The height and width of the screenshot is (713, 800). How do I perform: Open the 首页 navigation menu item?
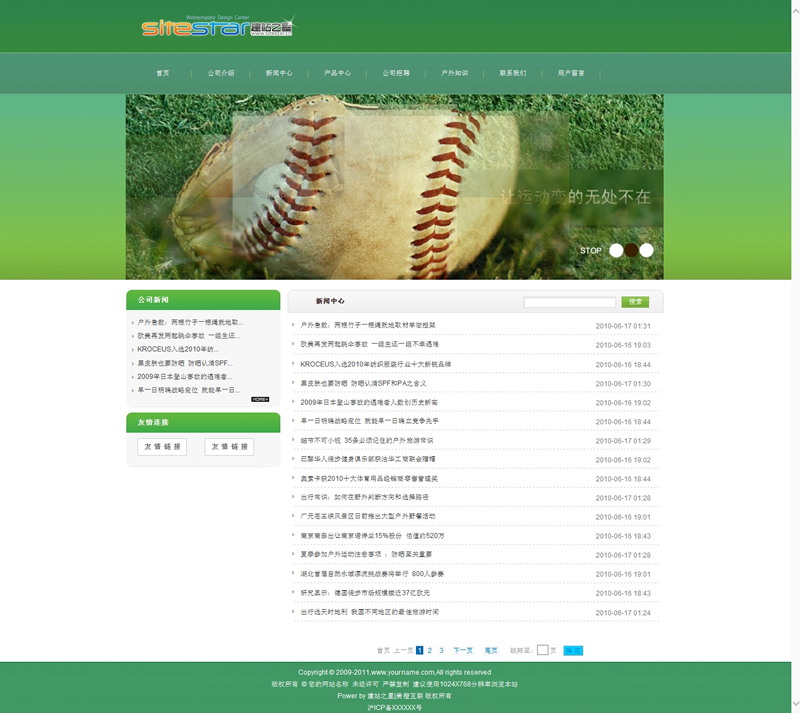(x=162, y=73)
